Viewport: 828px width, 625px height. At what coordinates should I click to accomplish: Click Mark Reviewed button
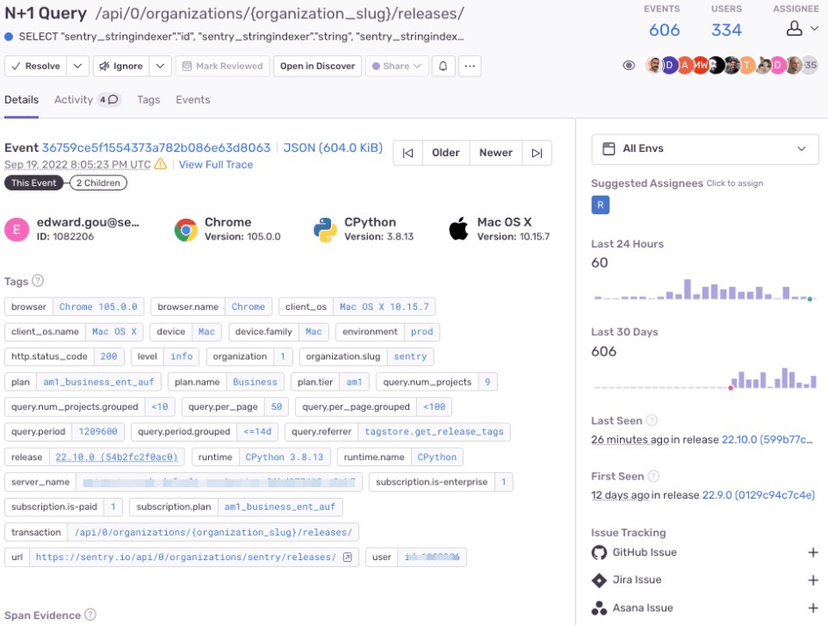pos(222,66)
